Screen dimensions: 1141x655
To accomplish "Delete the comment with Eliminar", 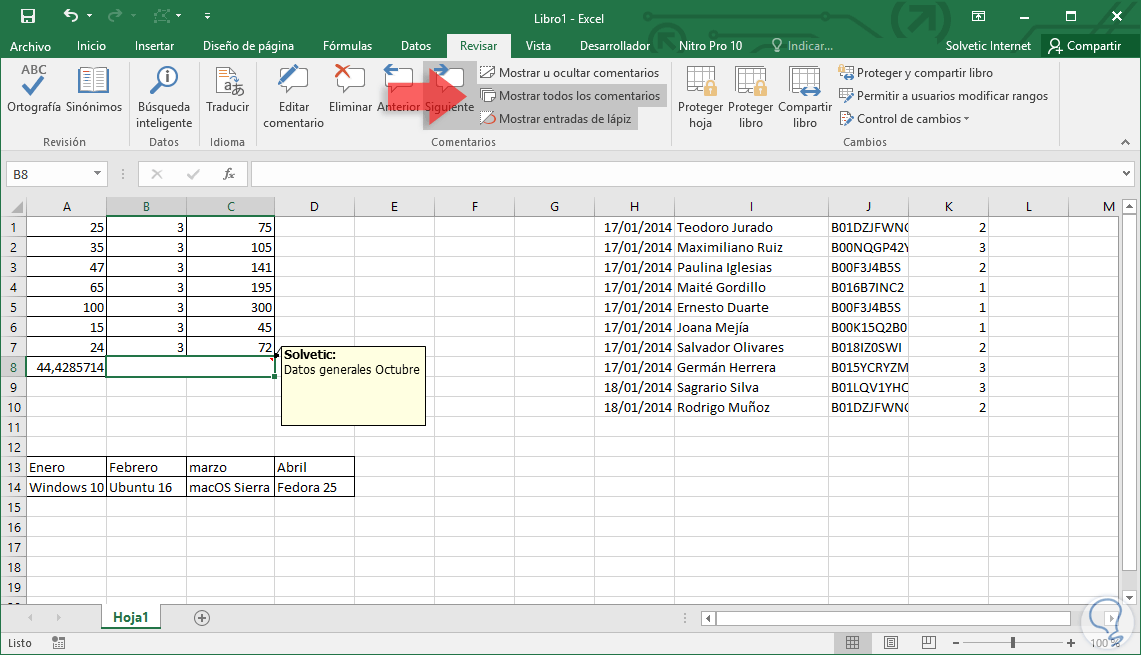I will pyautogui.click(x=350, y=89).
